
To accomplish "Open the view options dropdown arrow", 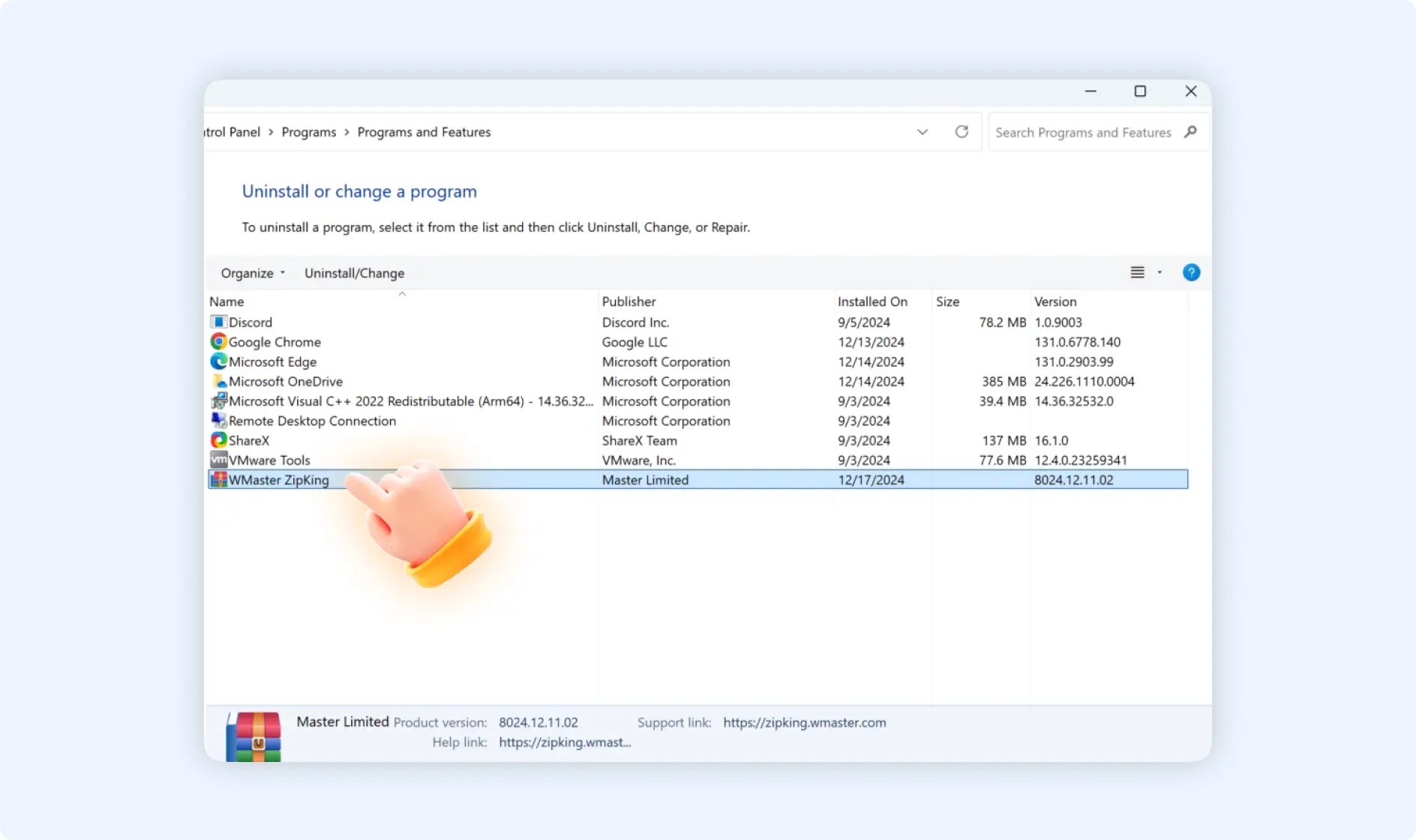I will [1159, 272].
